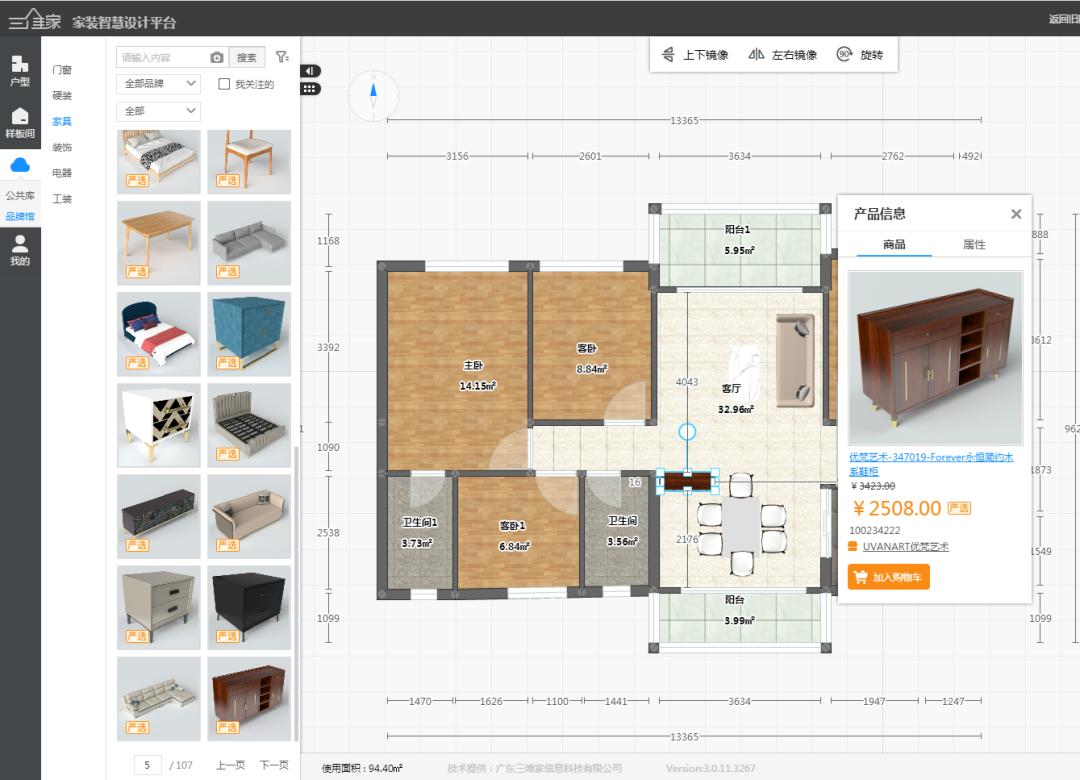Click the 左右镜像 horizontal mirror tool
This screenshot has width=1080, height=780.
(x=782, y=56)
